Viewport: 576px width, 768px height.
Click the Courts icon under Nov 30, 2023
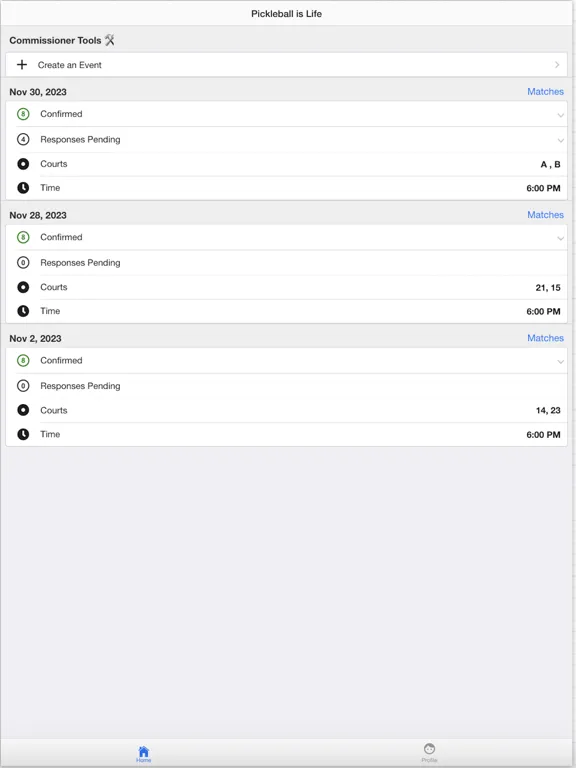23,164
